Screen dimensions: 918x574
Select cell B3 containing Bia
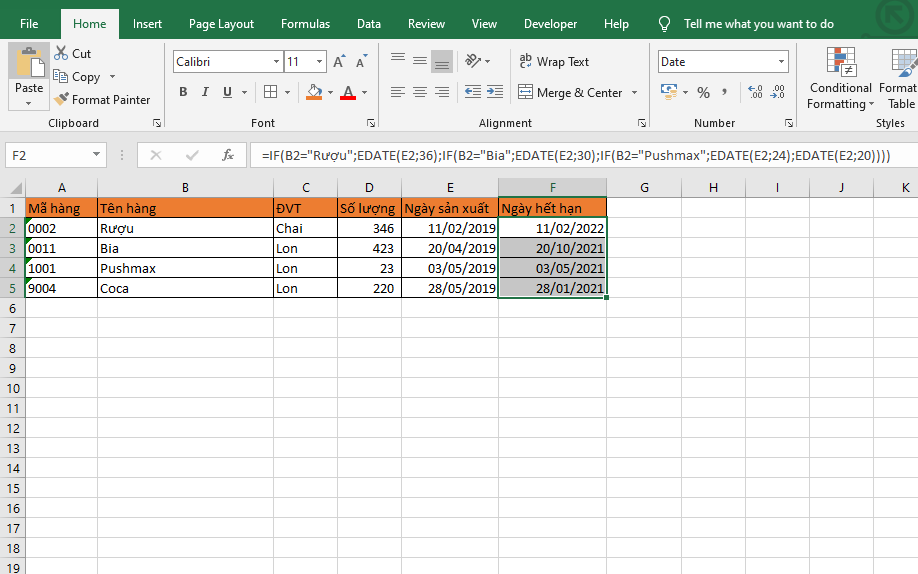pyautogui.click(x=185, y=248)
